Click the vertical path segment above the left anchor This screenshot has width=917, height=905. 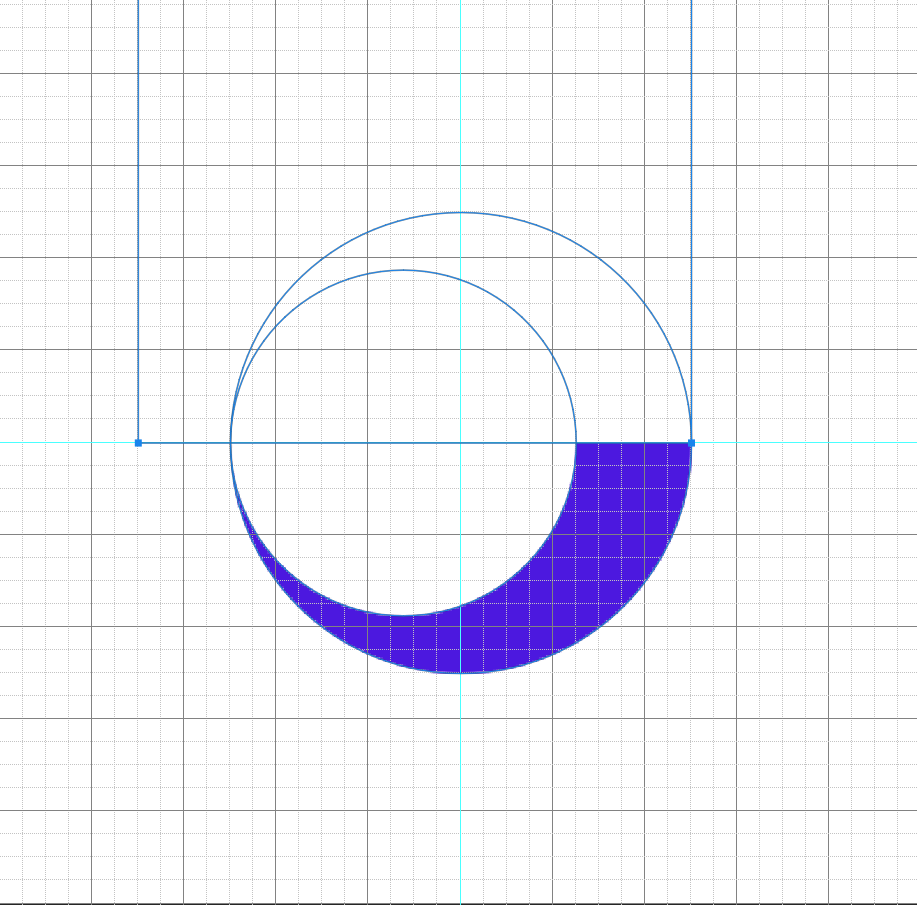[138, 219]
